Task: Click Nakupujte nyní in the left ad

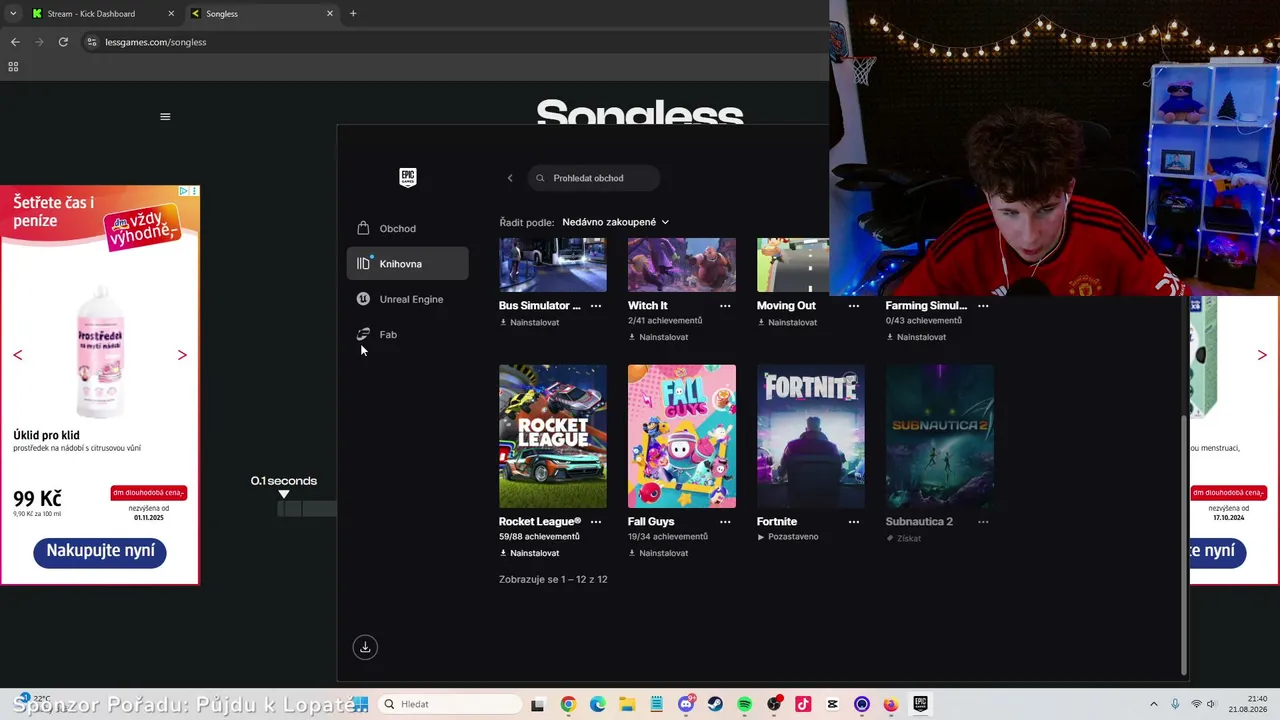Action: (100, 551)
